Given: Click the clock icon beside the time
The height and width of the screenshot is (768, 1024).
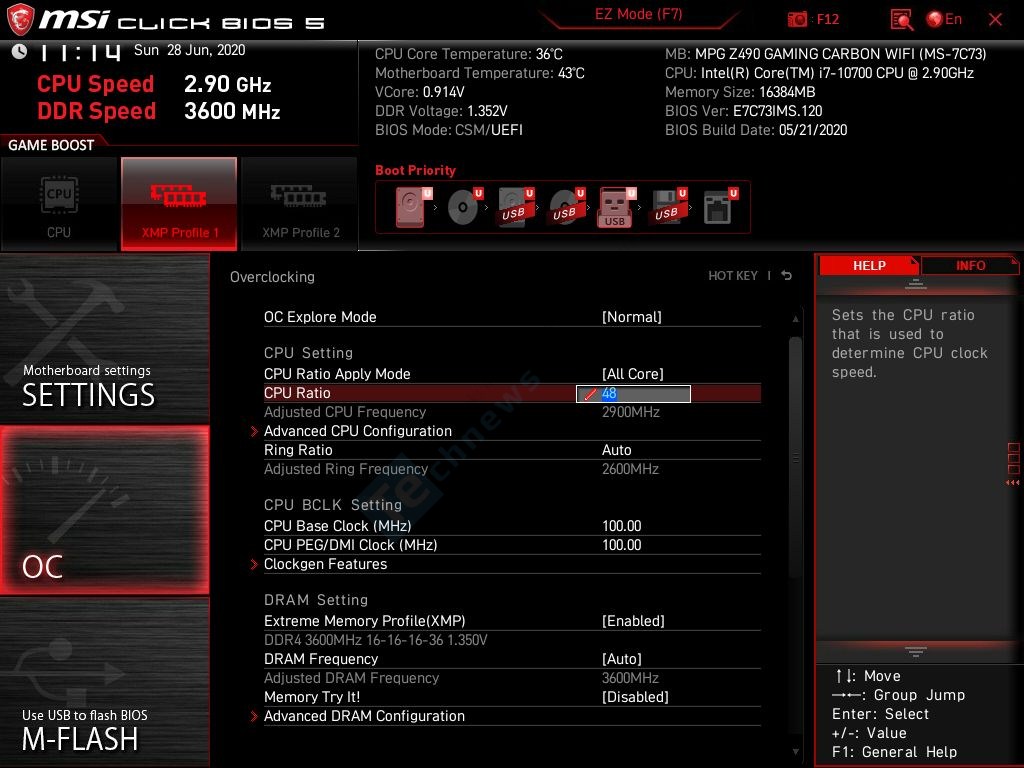Looking at the screenshot, I should (x=20, y=51).
